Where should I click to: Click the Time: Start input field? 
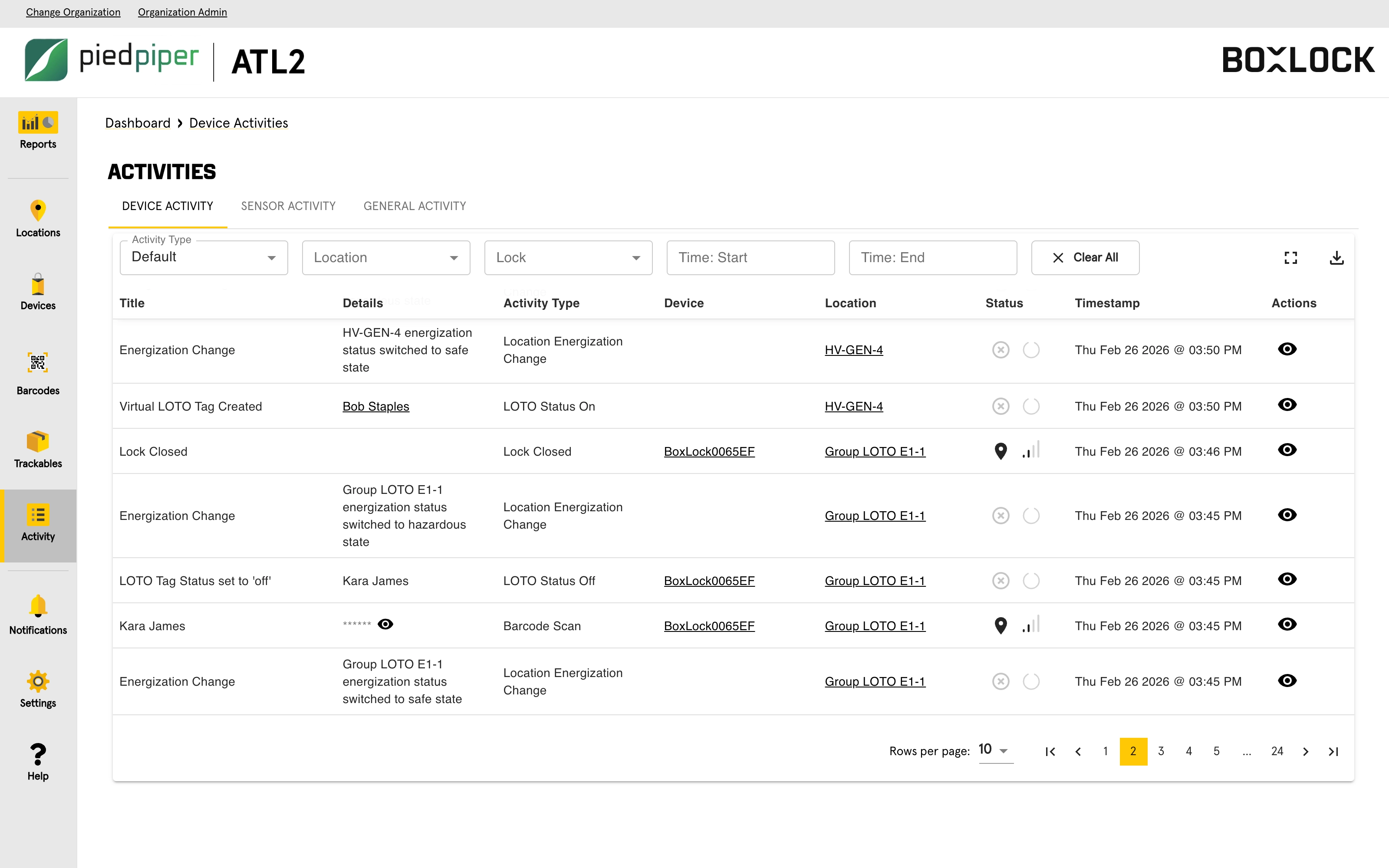750,258
